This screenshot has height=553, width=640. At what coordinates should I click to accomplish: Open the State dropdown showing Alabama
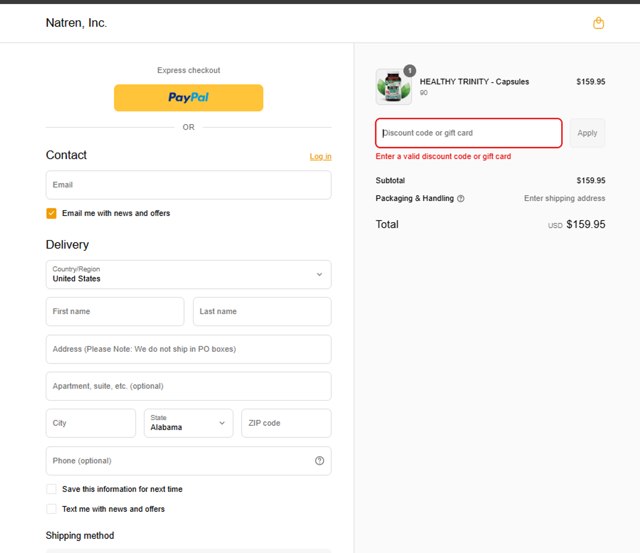click(189, 423)
